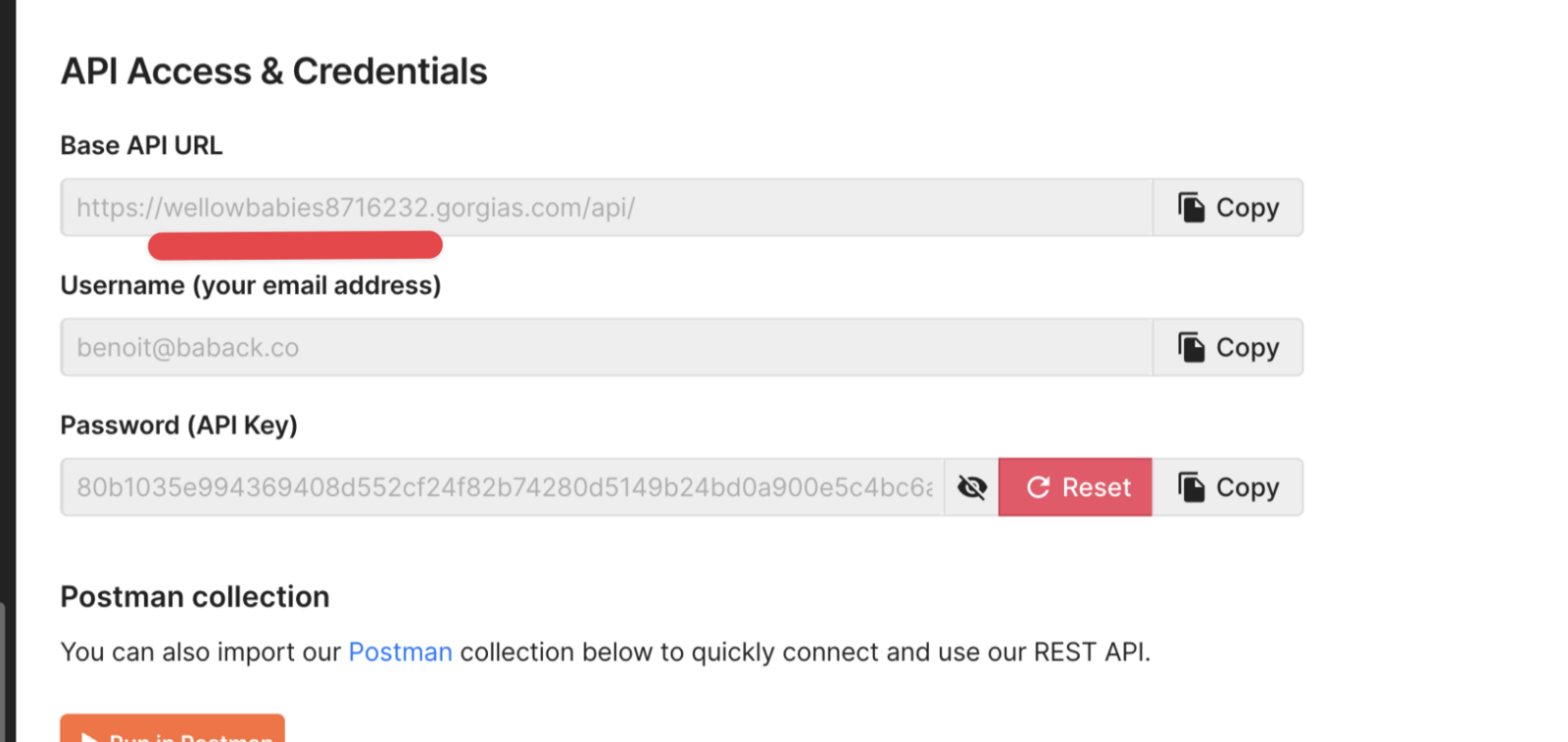Click the orange Run in Postman button
This screenshot has width=1568, height=742.
tap(172, 728)
